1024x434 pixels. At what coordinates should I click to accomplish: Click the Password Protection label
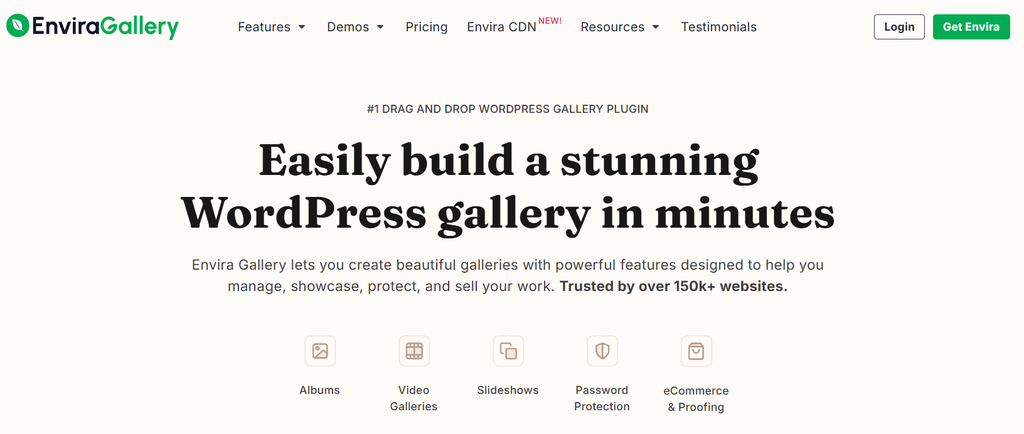pos(602,398)
